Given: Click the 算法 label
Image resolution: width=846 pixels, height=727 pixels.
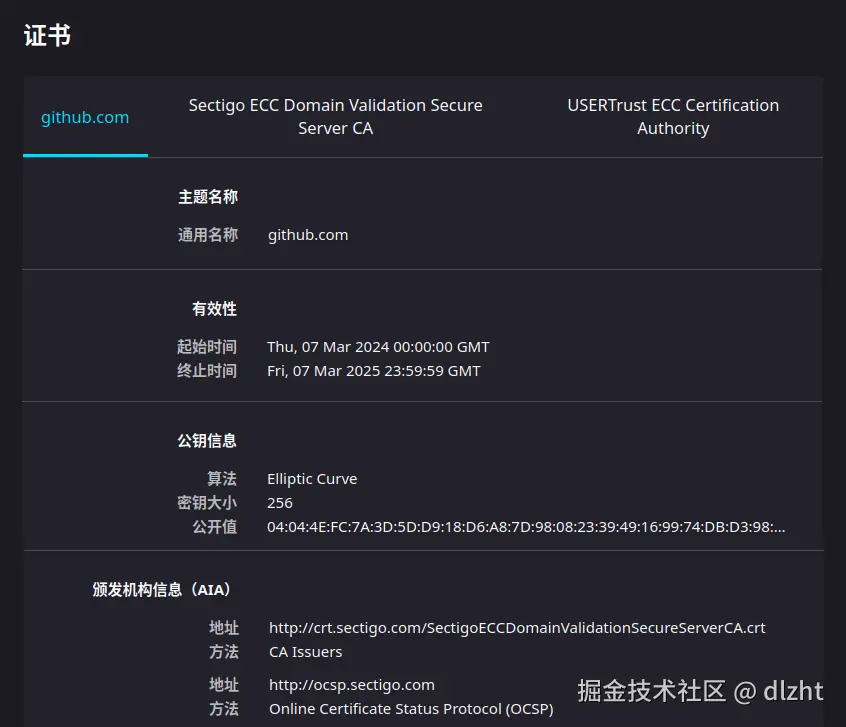Looking at the screenshot, I should tap(222, 479).
